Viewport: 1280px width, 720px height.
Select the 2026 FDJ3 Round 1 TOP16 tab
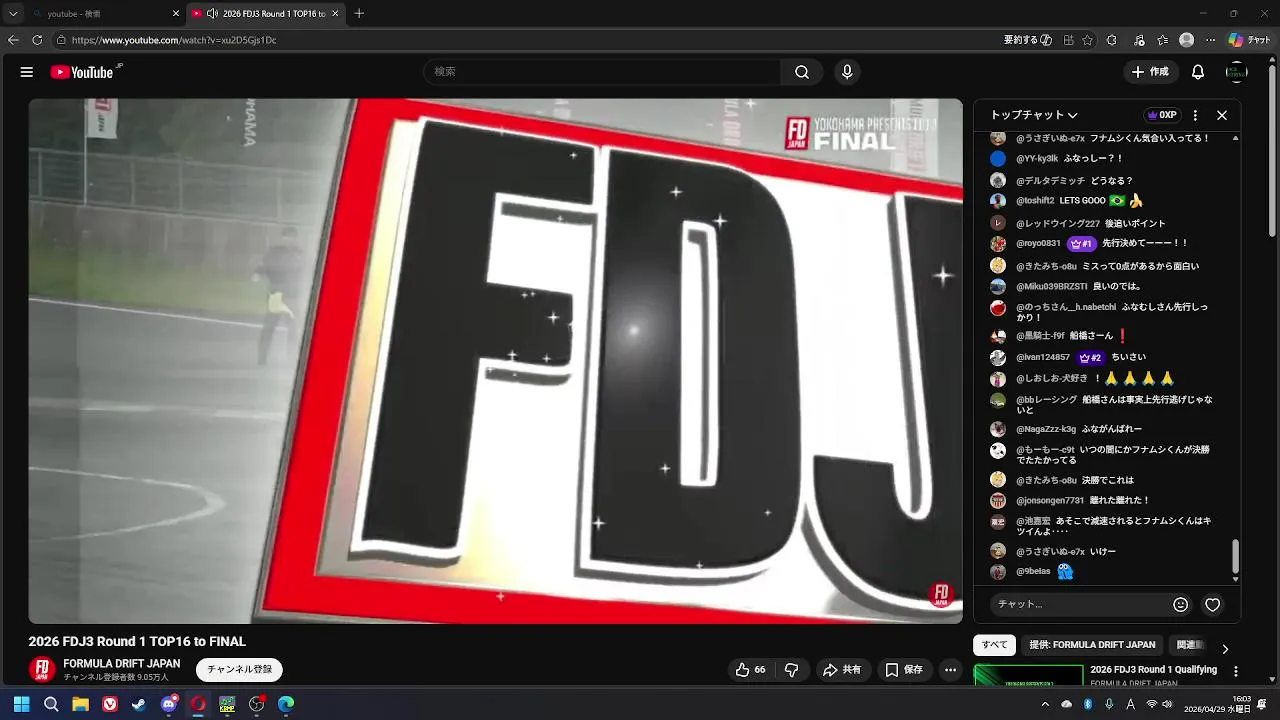coord(265,14)
